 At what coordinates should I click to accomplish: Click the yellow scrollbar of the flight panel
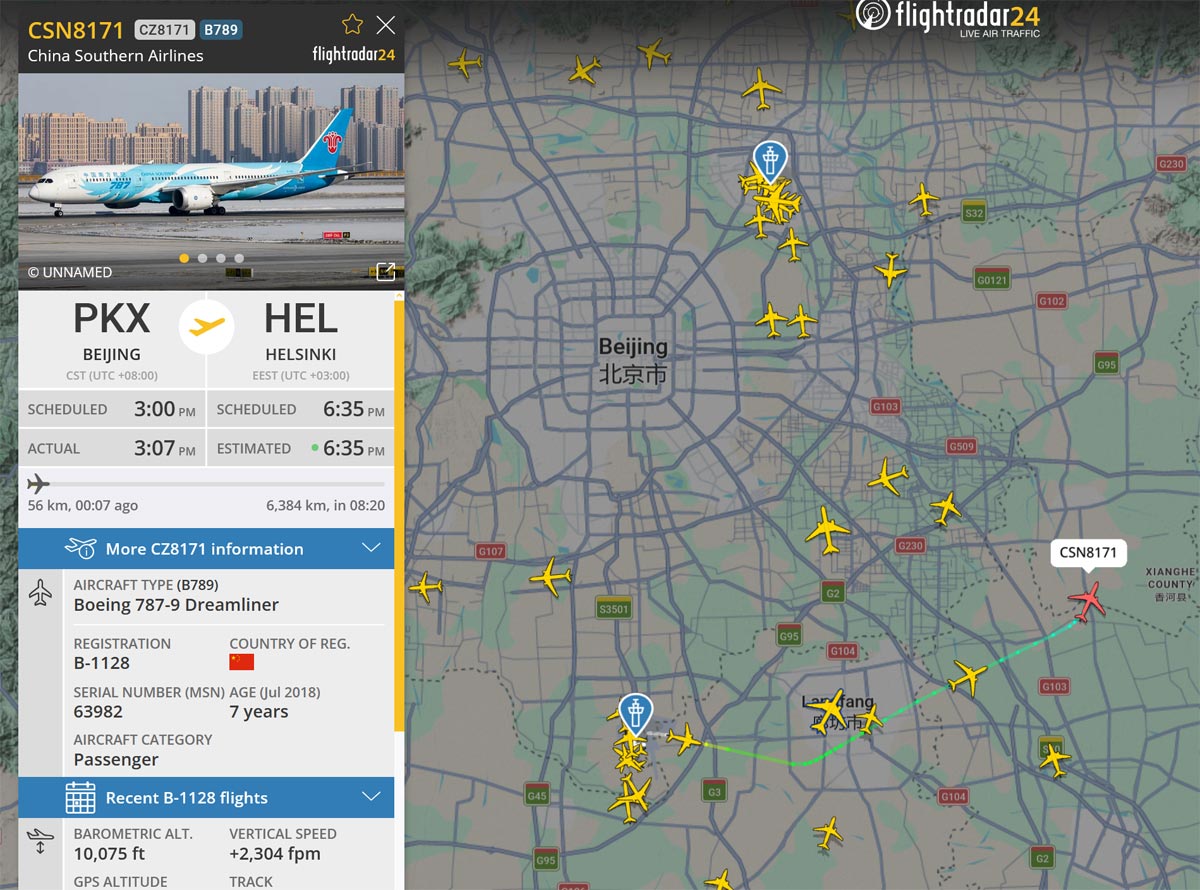(x=399, y=512)
